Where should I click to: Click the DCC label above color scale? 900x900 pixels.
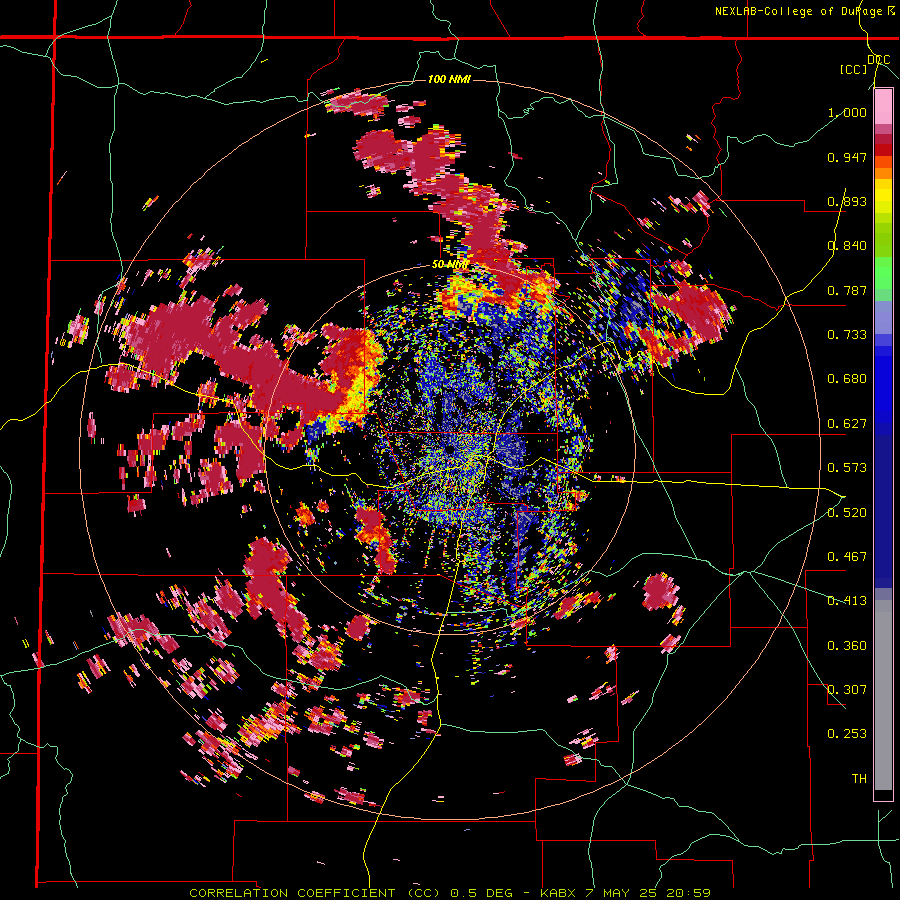(x=878, y=60)
